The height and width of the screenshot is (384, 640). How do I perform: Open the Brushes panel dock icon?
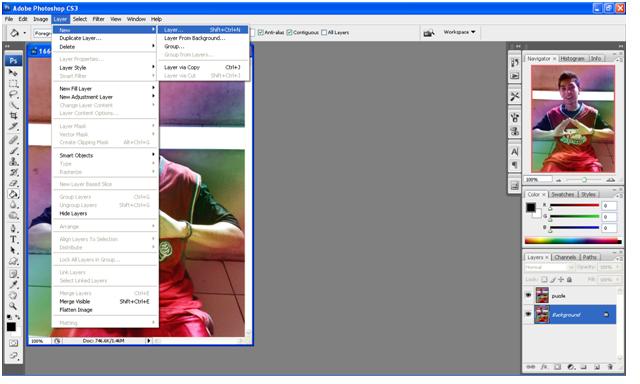[515, 118]
